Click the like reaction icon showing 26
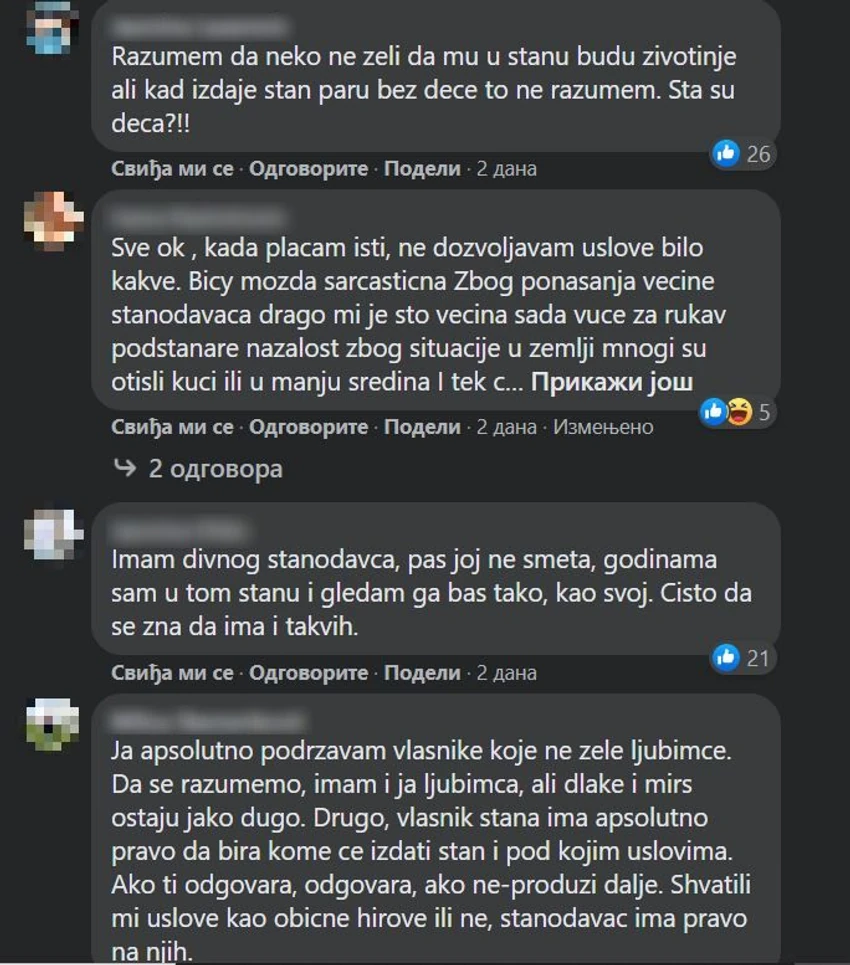The height and width of the screenshot is (965, 850). 726,153
